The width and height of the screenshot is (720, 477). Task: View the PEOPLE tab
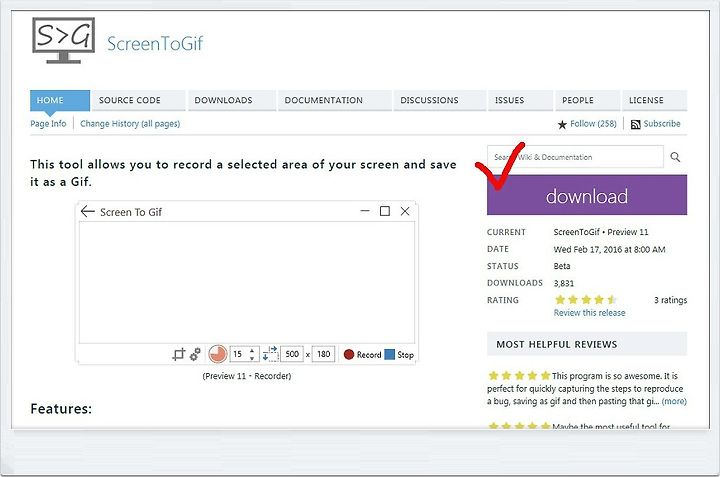point(587,100)
